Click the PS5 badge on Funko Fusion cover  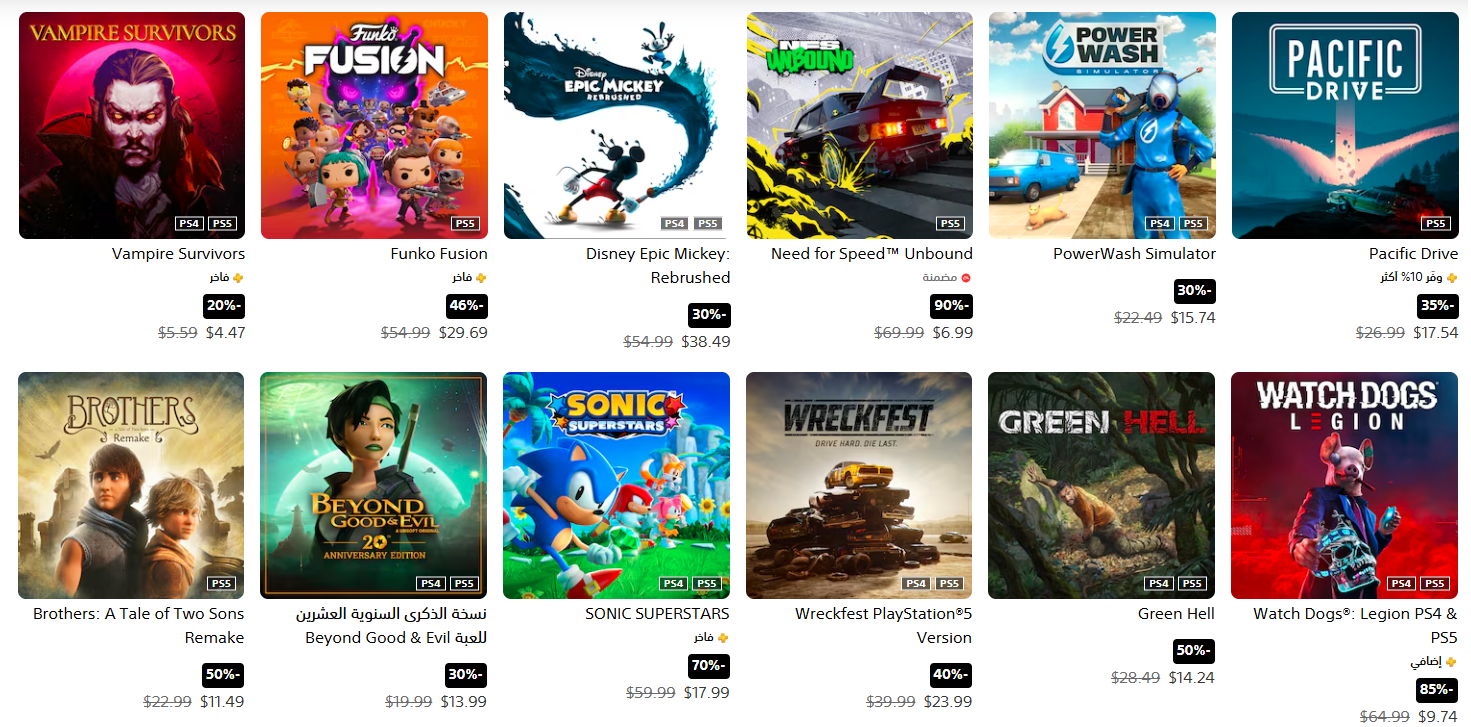[465, 224]
